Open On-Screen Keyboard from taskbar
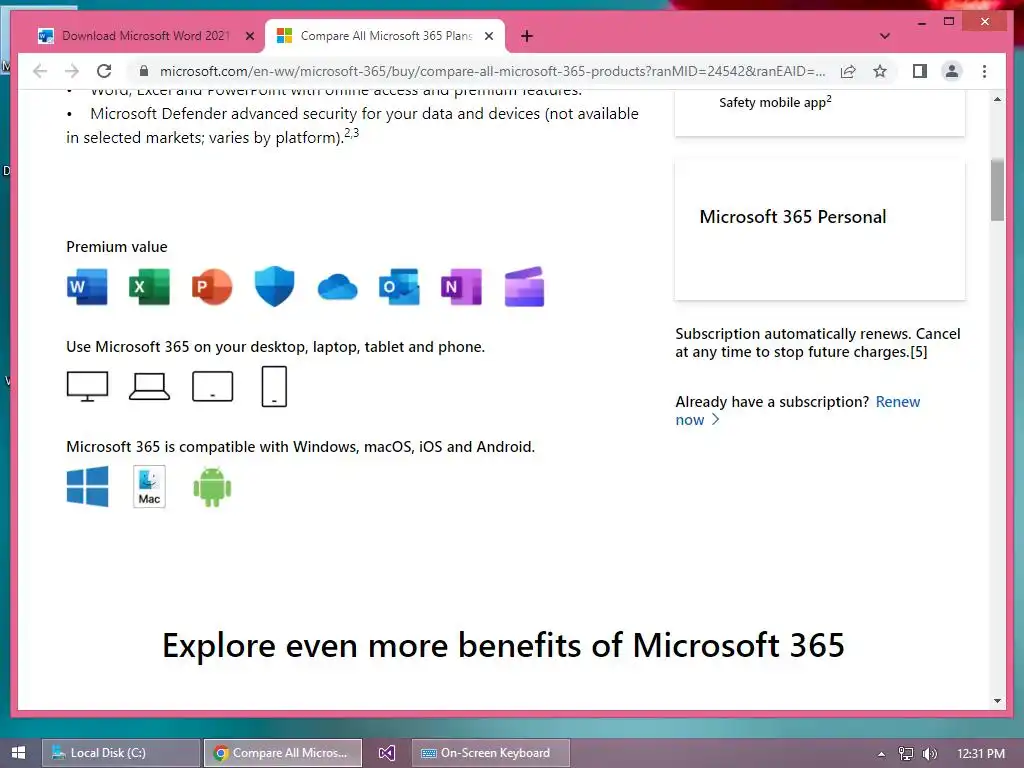The width and height of the screenshot is (1024, 768). pyautogui.click(x=490, y=753)
